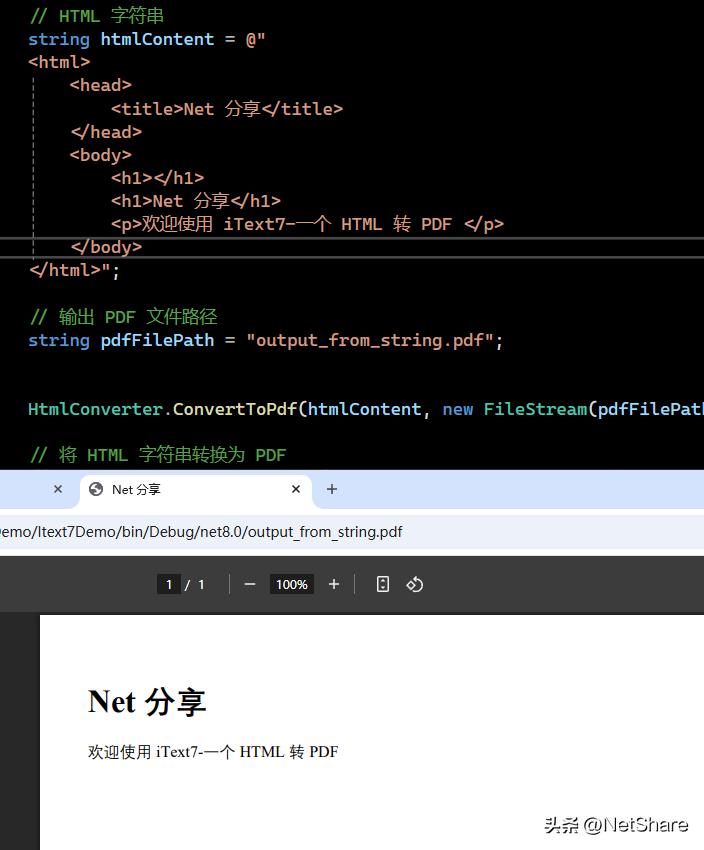Close the partially hidden left browser tab
The width and height of the screenshot is (704, 850).
click(x=58, y=489)
